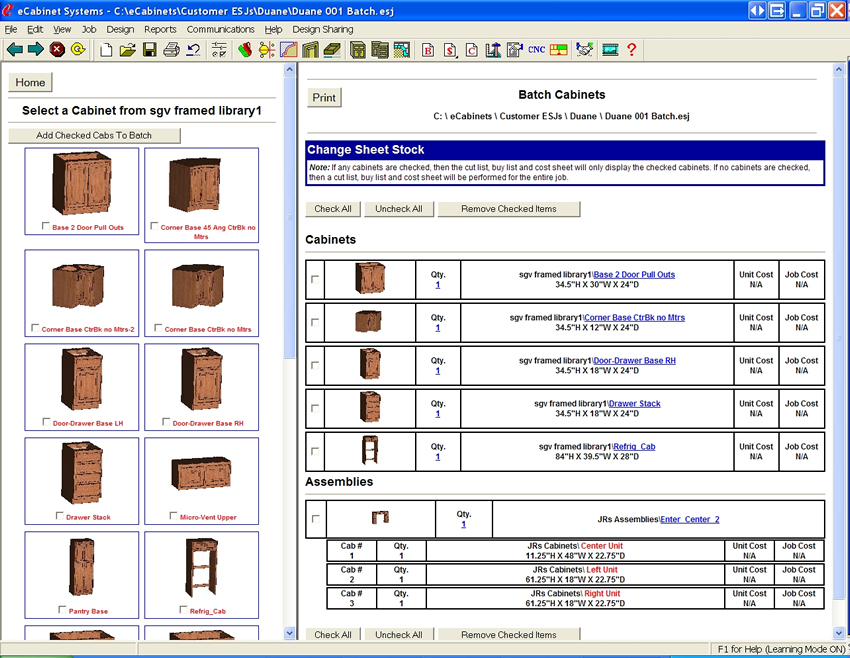Check the Pantry Base checkbox

tap(62, 610)
